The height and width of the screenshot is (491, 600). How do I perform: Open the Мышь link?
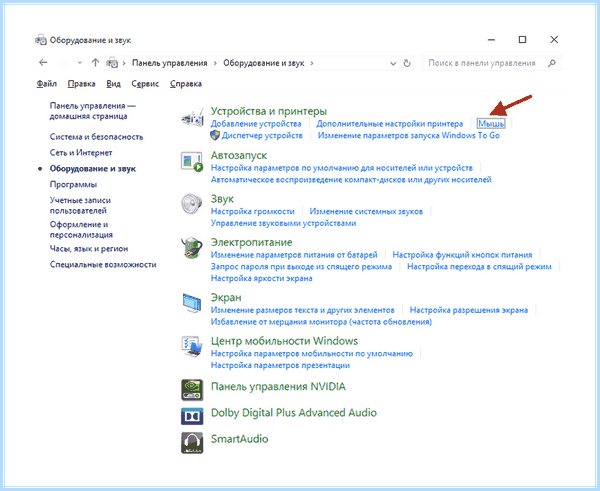pos(491,124)
